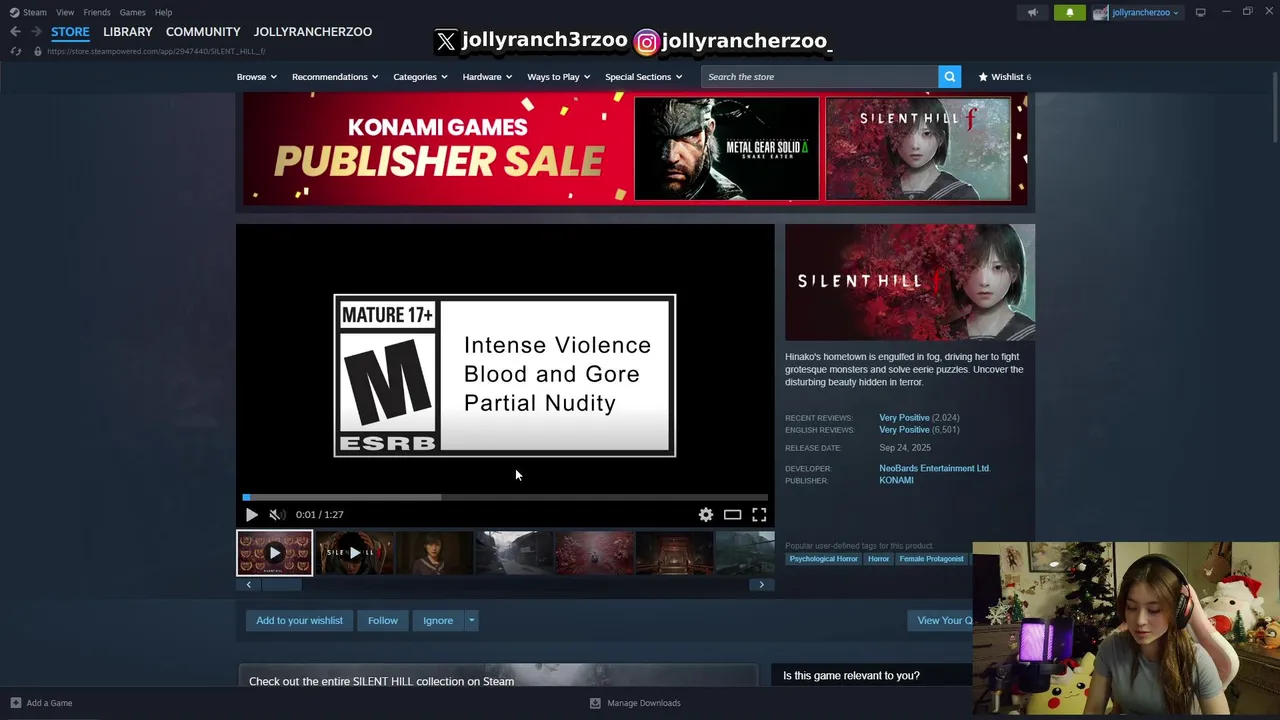The width and height of the screenshot is (1280, 720).
Task: Unmute the trailer audio
Action: (x=276, y=514)
